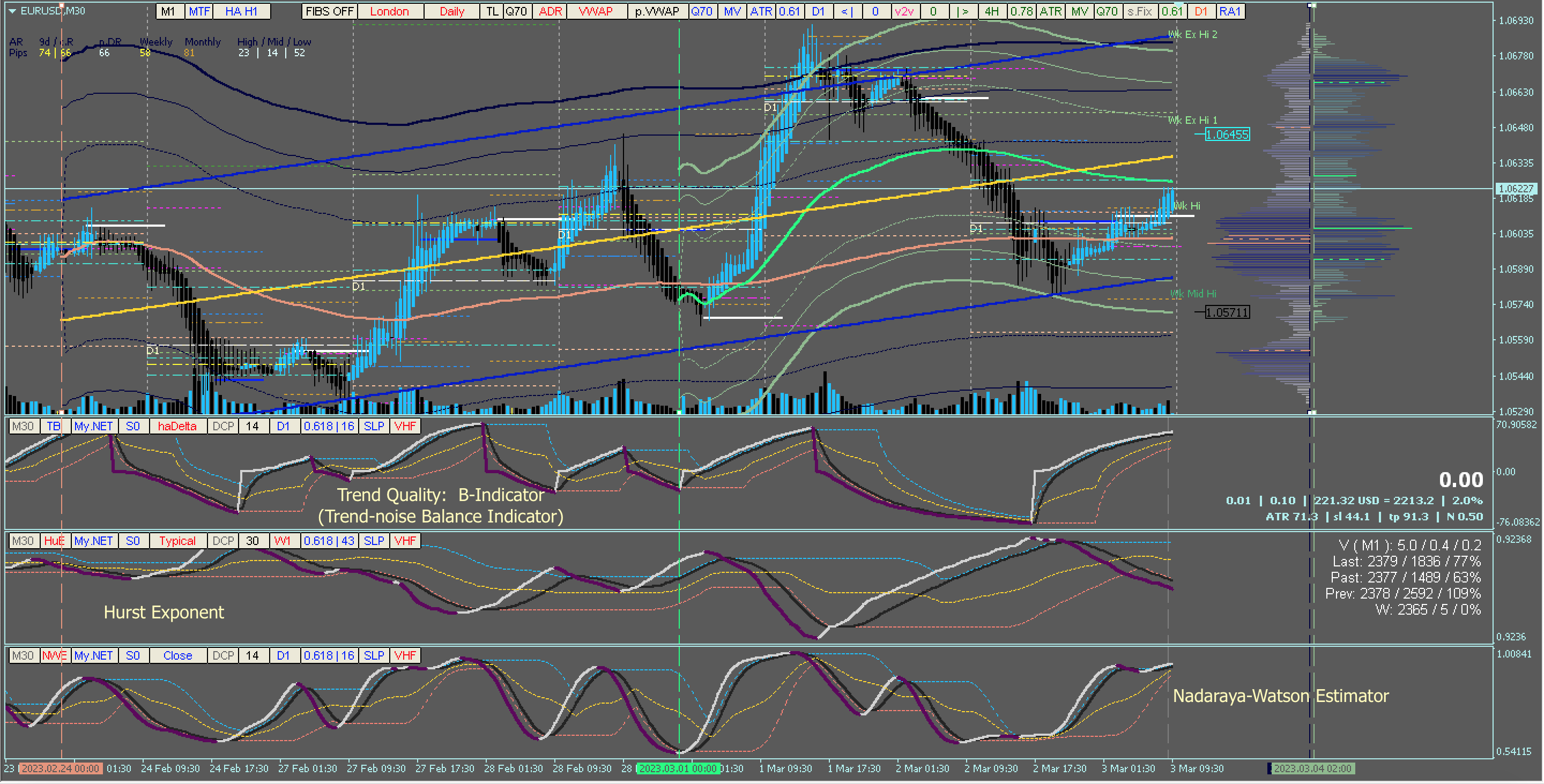Select the HuE tab in Hurst panel

coord(54,541)
